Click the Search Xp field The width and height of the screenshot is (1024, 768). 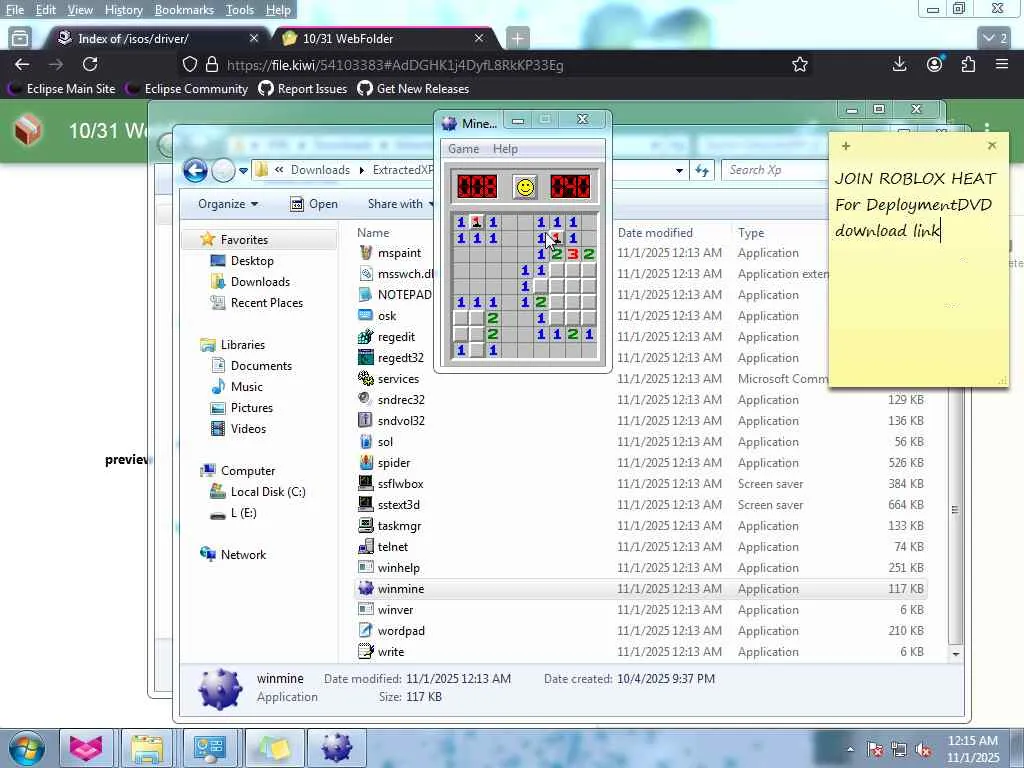pos(777,170)
